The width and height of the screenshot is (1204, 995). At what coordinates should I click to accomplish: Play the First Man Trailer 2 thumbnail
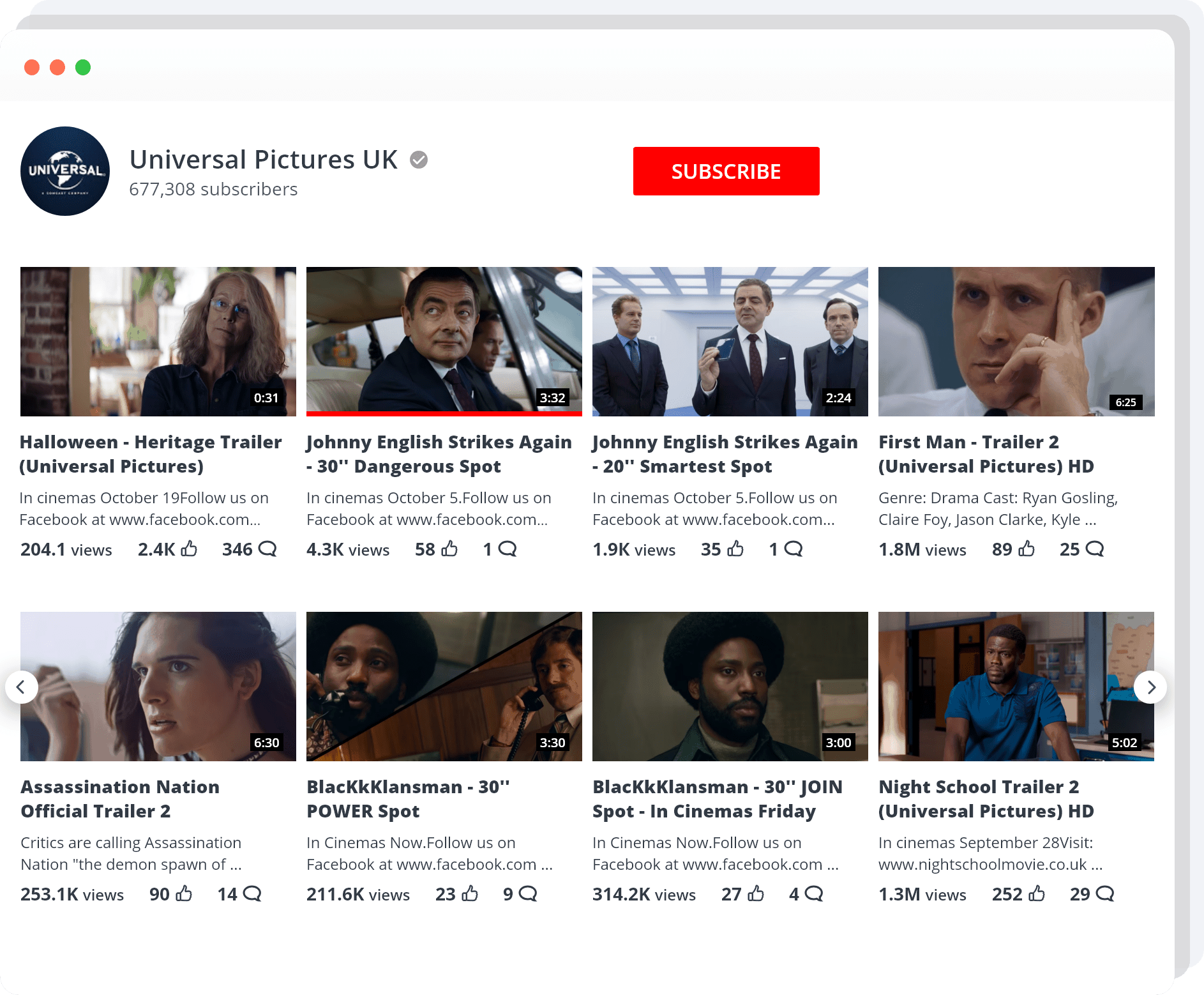[1016, 342]
